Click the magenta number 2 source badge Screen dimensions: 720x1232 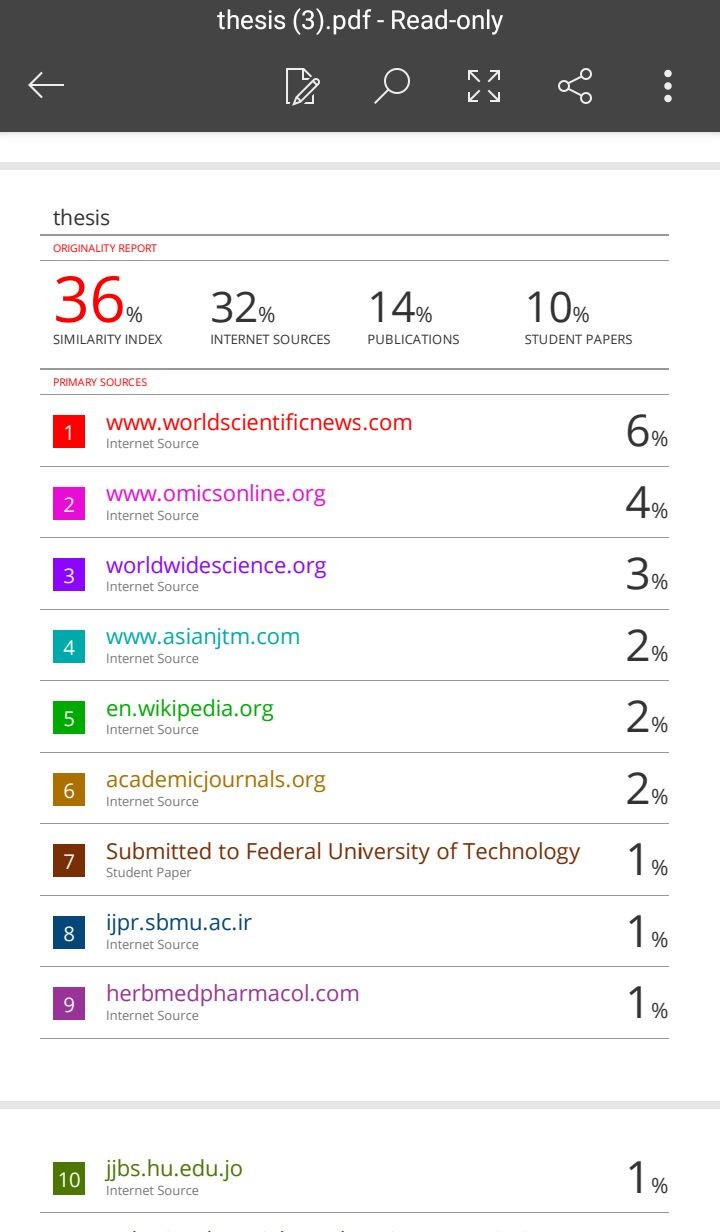[x=69, y=504]
